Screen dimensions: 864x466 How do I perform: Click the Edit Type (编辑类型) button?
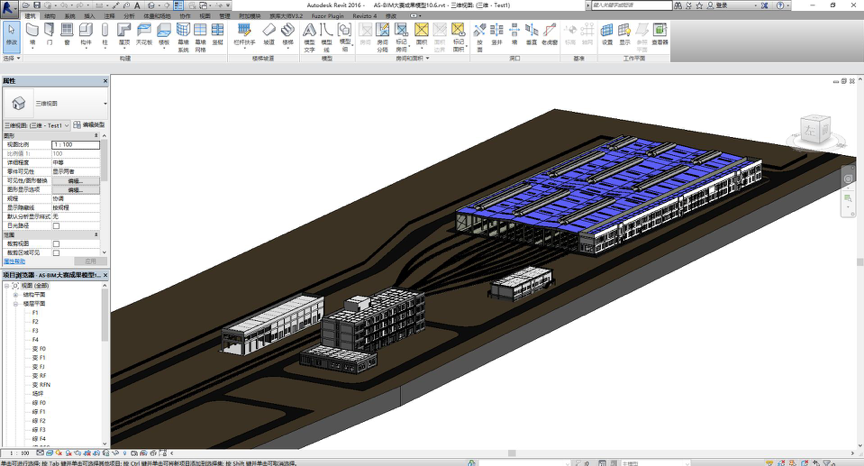click(90, 126)
